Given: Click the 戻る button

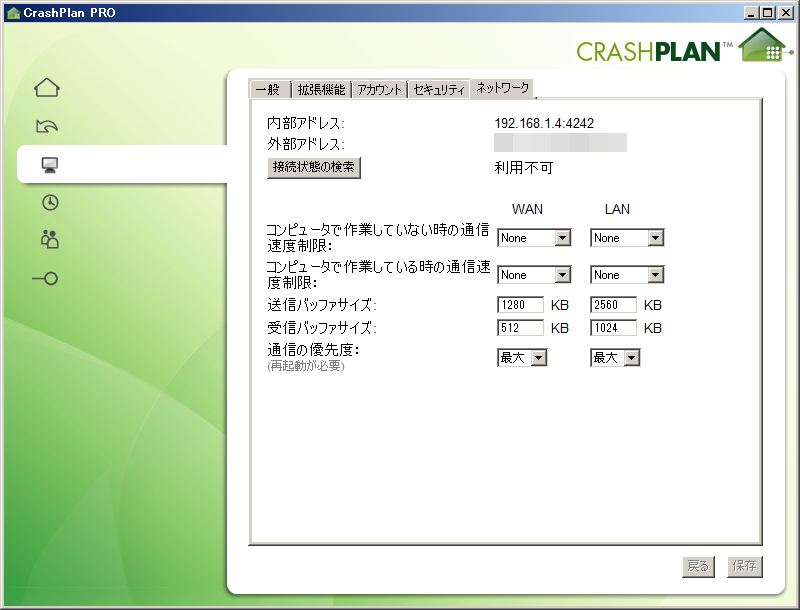Looking at the screenshot, I should [698, 566].
